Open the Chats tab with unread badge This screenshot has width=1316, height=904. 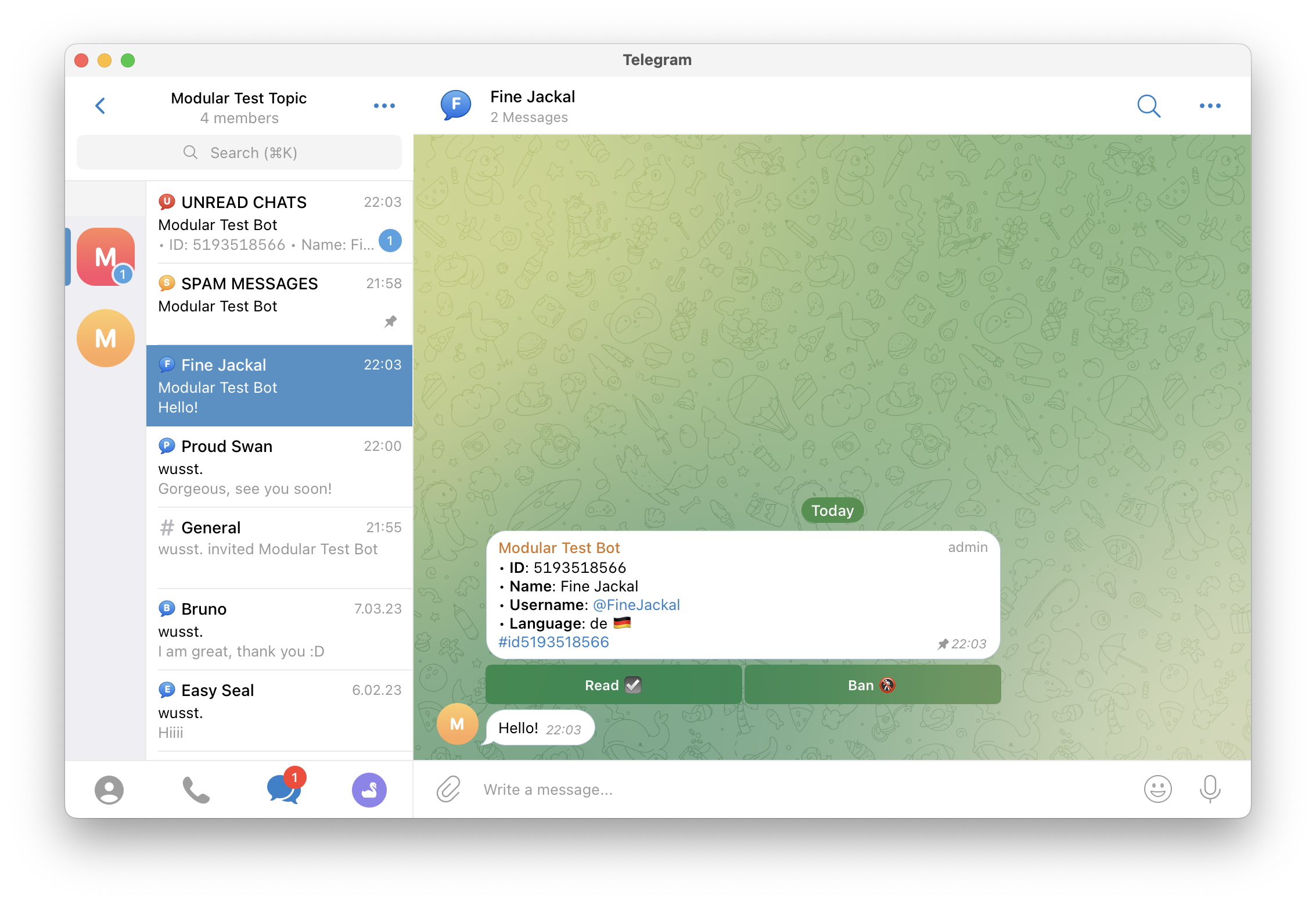283,790
